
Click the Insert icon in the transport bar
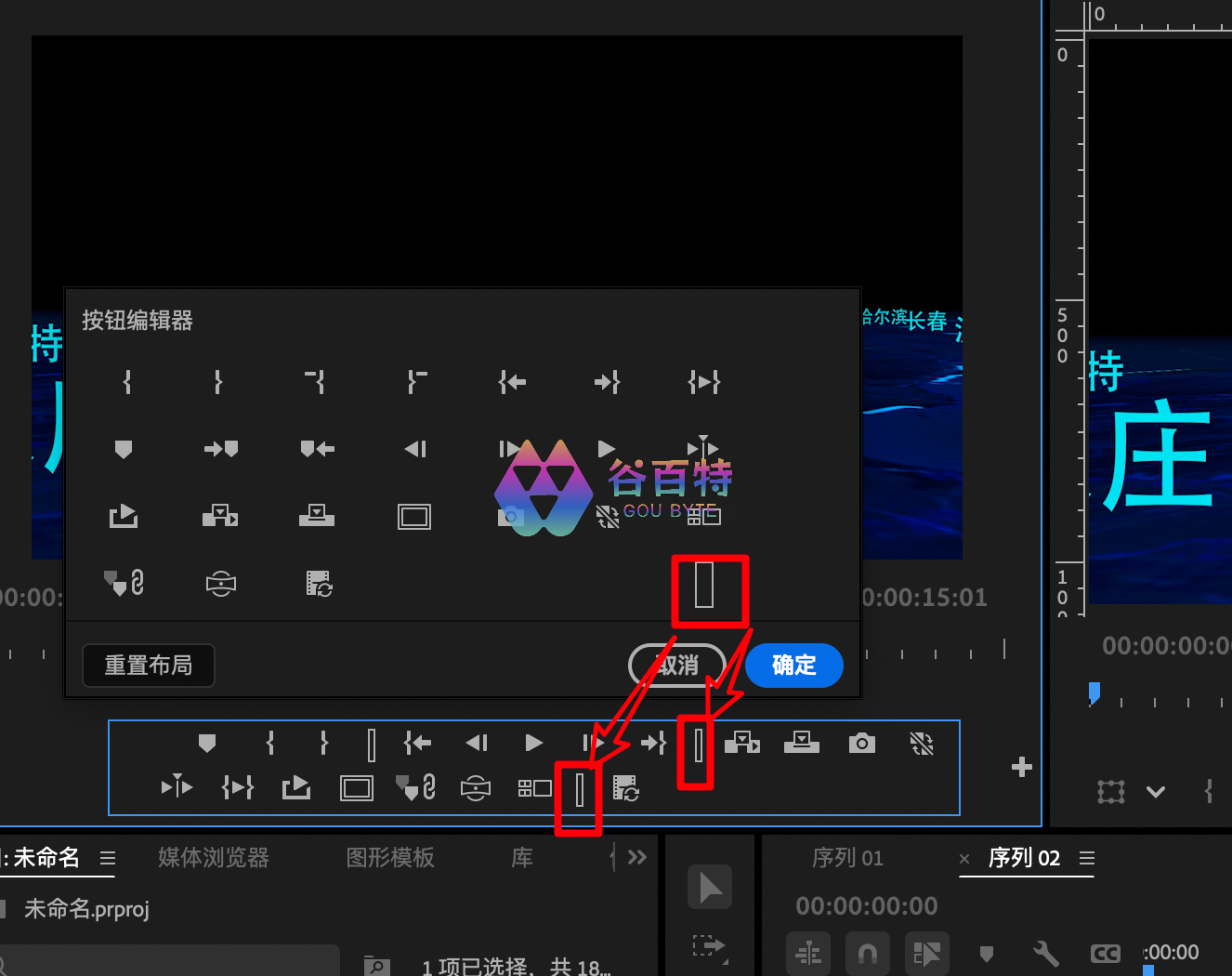pyautogui.click(x=741, y=743)
